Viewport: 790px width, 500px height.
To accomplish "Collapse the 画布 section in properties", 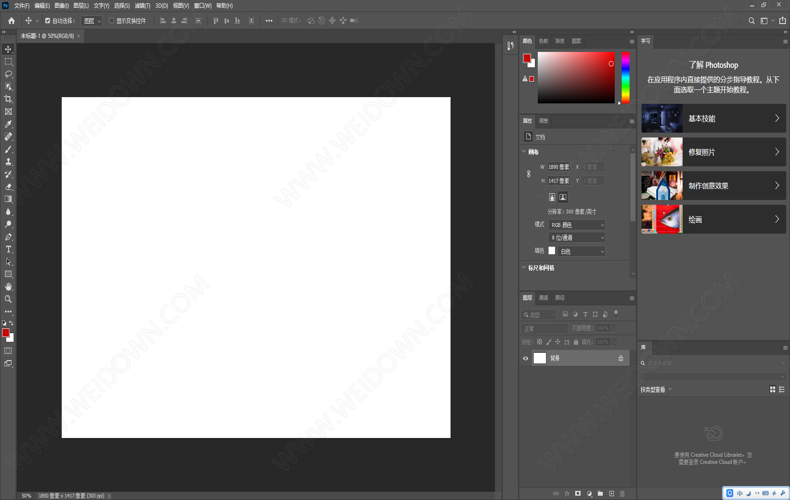I will pyautogui.click(x=524, y=152).
